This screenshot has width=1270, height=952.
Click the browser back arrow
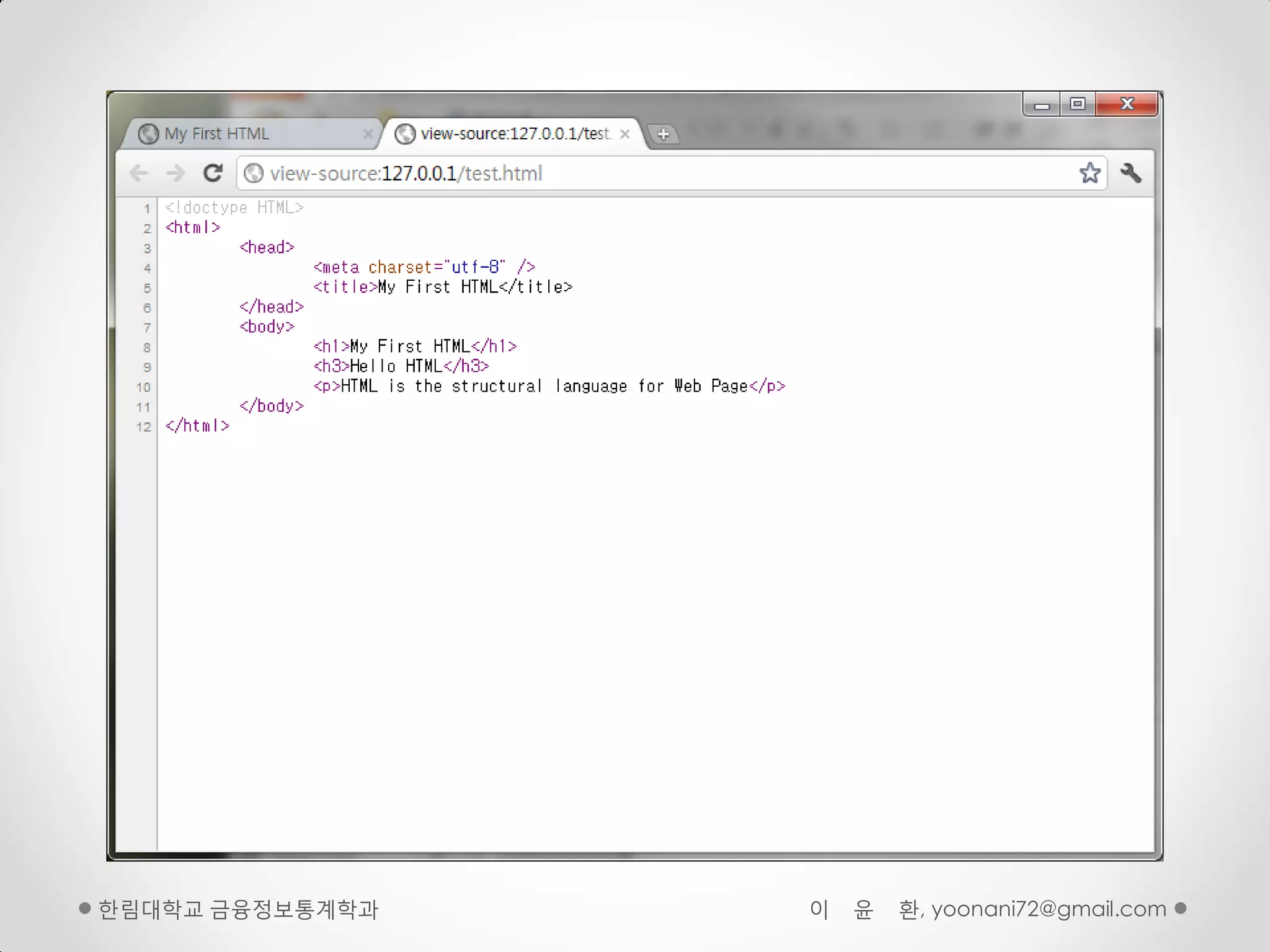click(x=139, y=173)
